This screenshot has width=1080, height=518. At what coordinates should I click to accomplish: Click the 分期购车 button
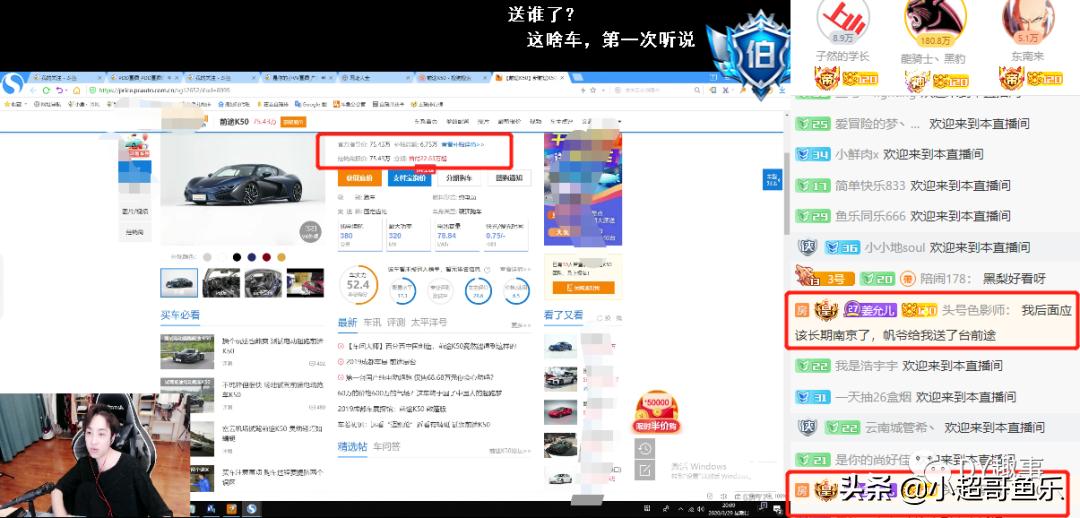(459, 178)
